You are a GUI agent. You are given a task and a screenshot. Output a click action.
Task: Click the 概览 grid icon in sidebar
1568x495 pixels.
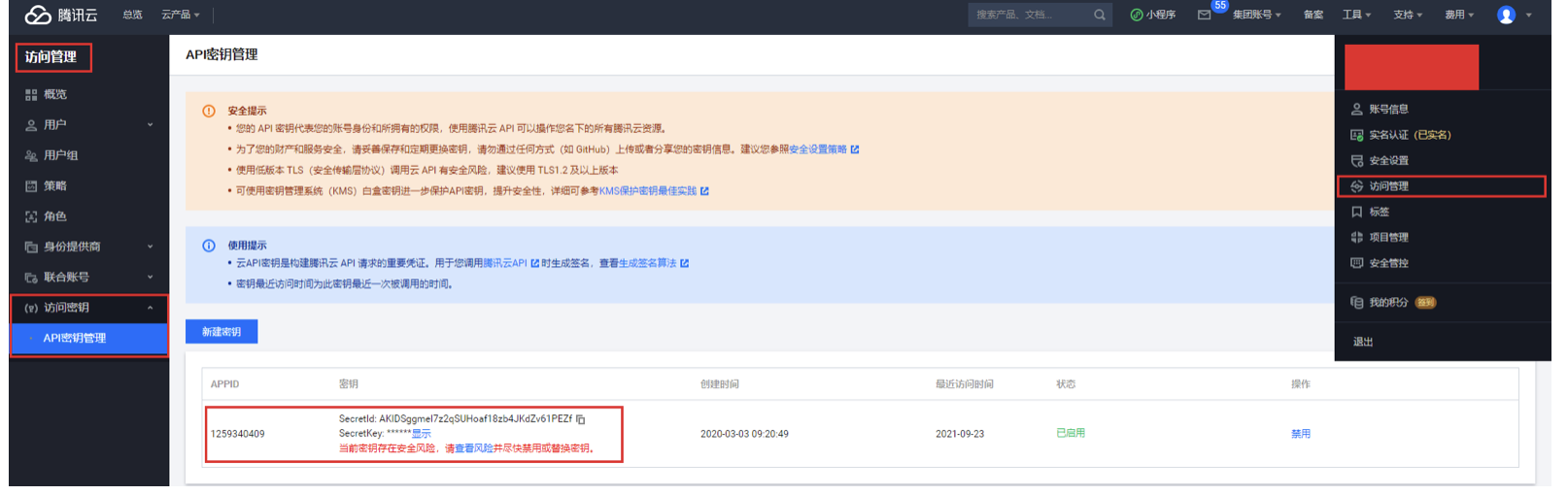[31, 95]
